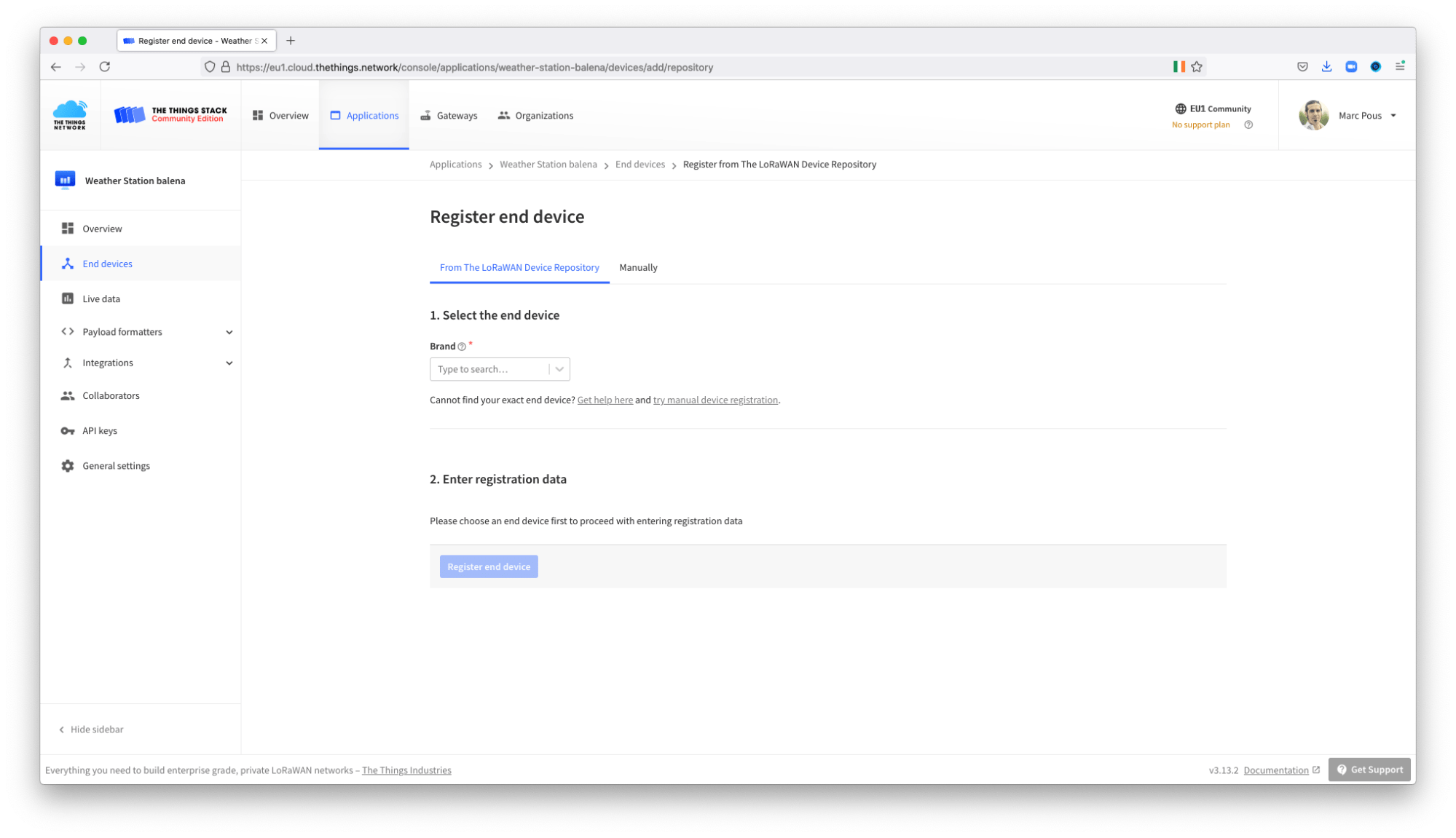Open the Collaborators panel
The image size is (1456, 838).
111,395
